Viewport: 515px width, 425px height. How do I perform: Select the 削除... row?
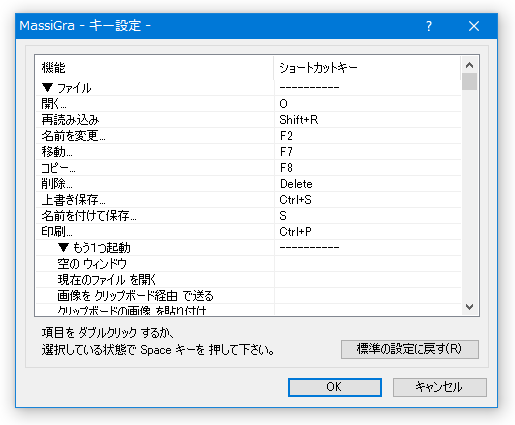248,184
